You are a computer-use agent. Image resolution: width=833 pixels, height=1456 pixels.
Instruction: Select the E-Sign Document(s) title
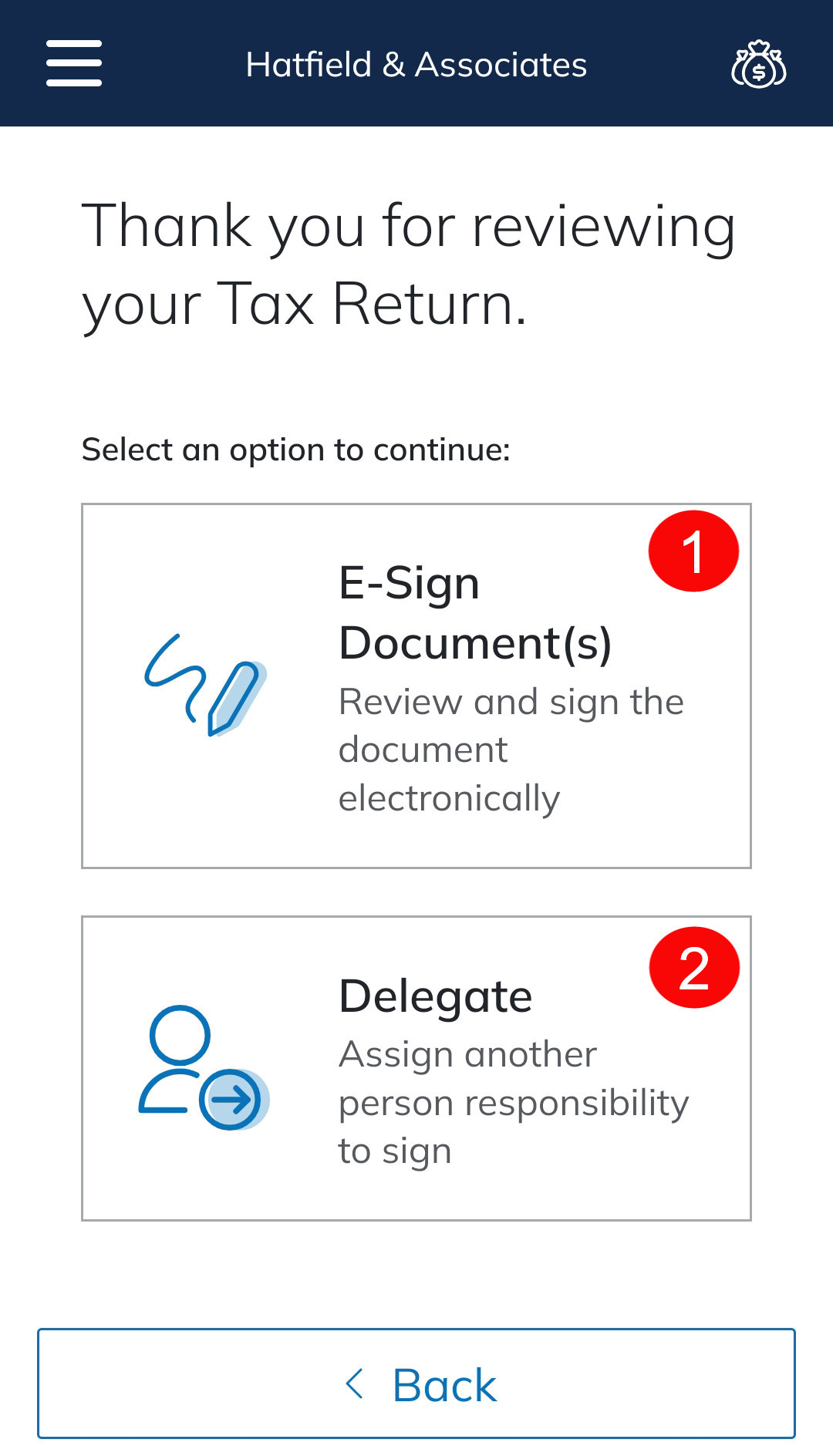(x=474, y=613)
